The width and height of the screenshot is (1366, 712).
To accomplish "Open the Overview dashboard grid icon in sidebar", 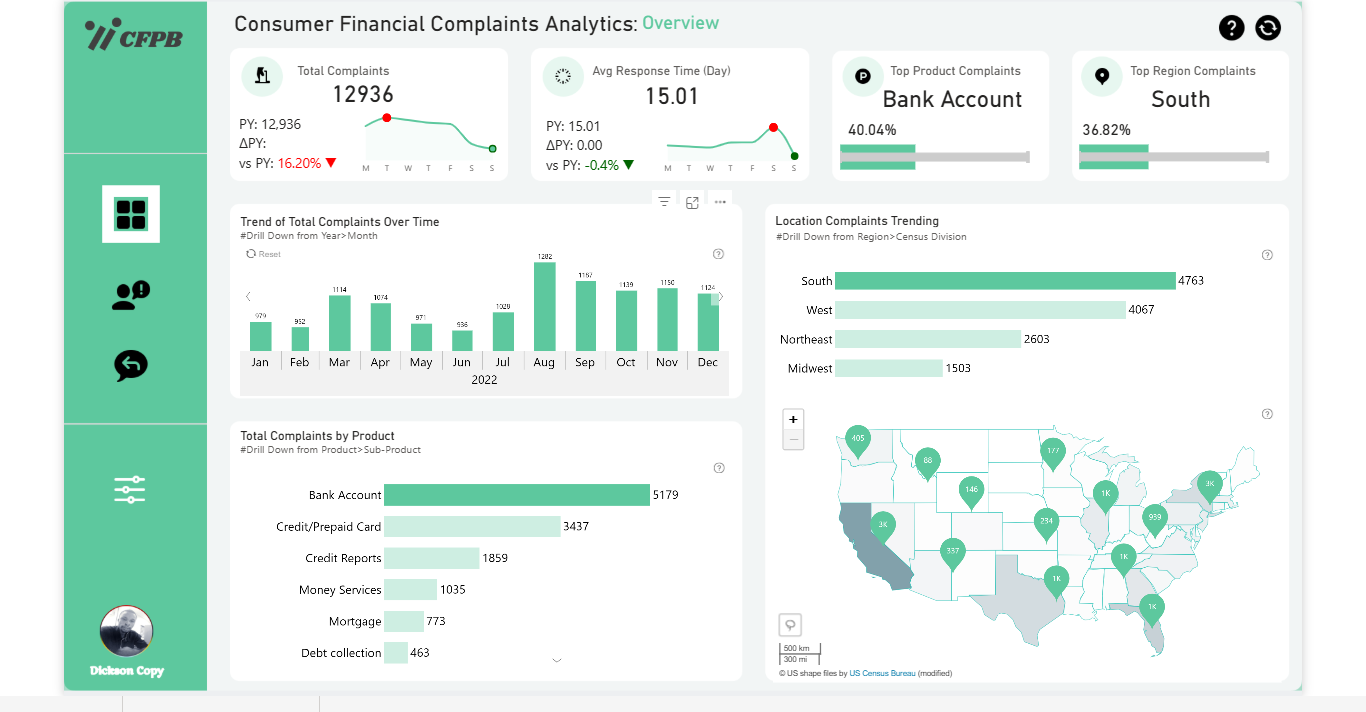I will [x=131, y=214].
